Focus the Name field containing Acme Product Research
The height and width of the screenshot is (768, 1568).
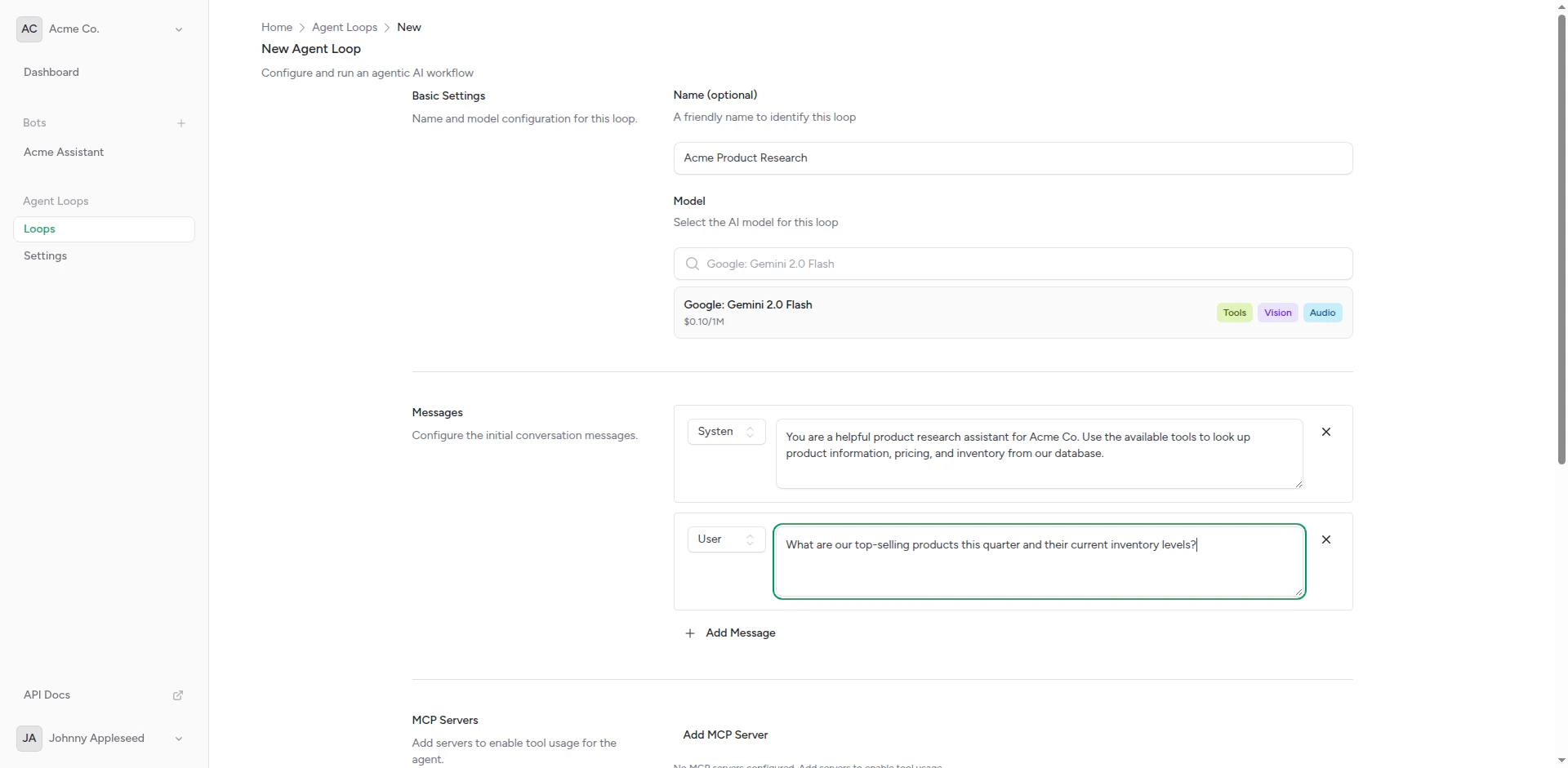1013,158
